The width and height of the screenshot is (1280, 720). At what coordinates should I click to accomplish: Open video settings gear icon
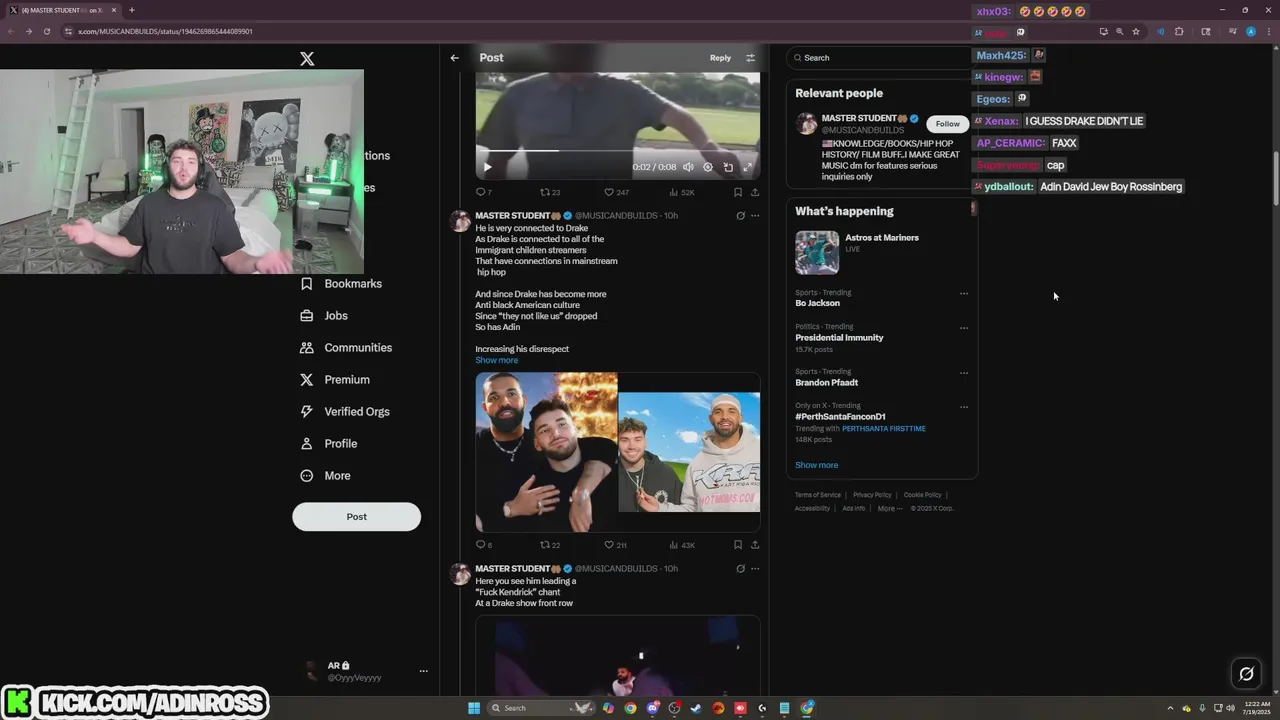(x=708, y=168)
